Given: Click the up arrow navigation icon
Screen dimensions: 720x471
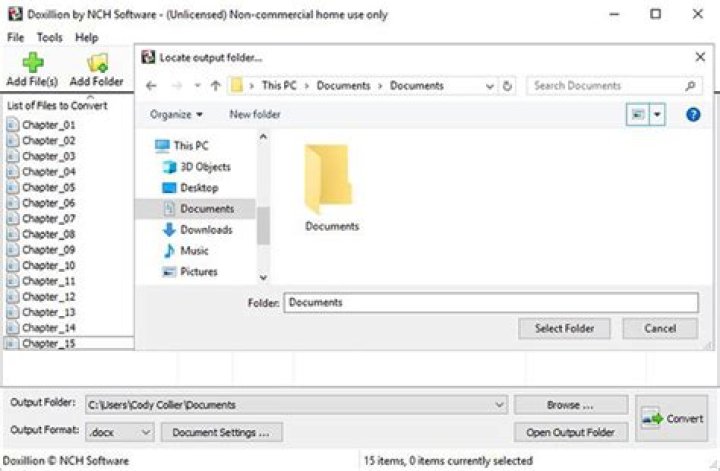Looking at the screenshot, I should [x=215, y=86].
